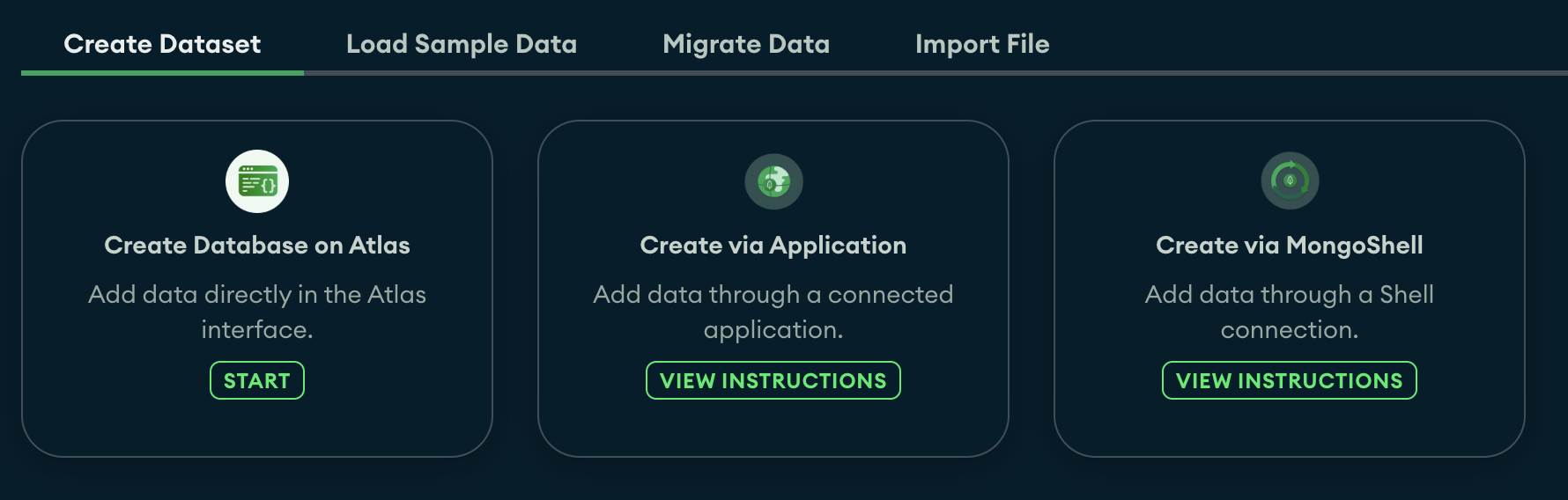Select the Migrate Data tab

coord(746,44)
